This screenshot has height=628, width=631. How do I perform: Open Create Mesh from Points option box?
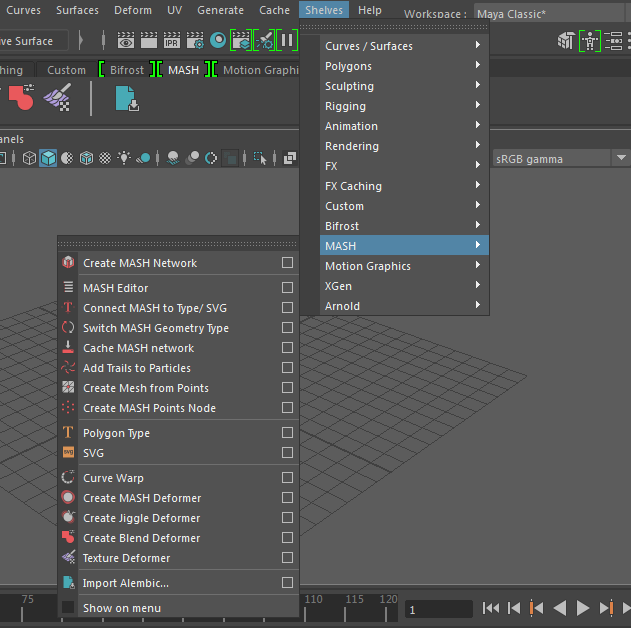287,388
